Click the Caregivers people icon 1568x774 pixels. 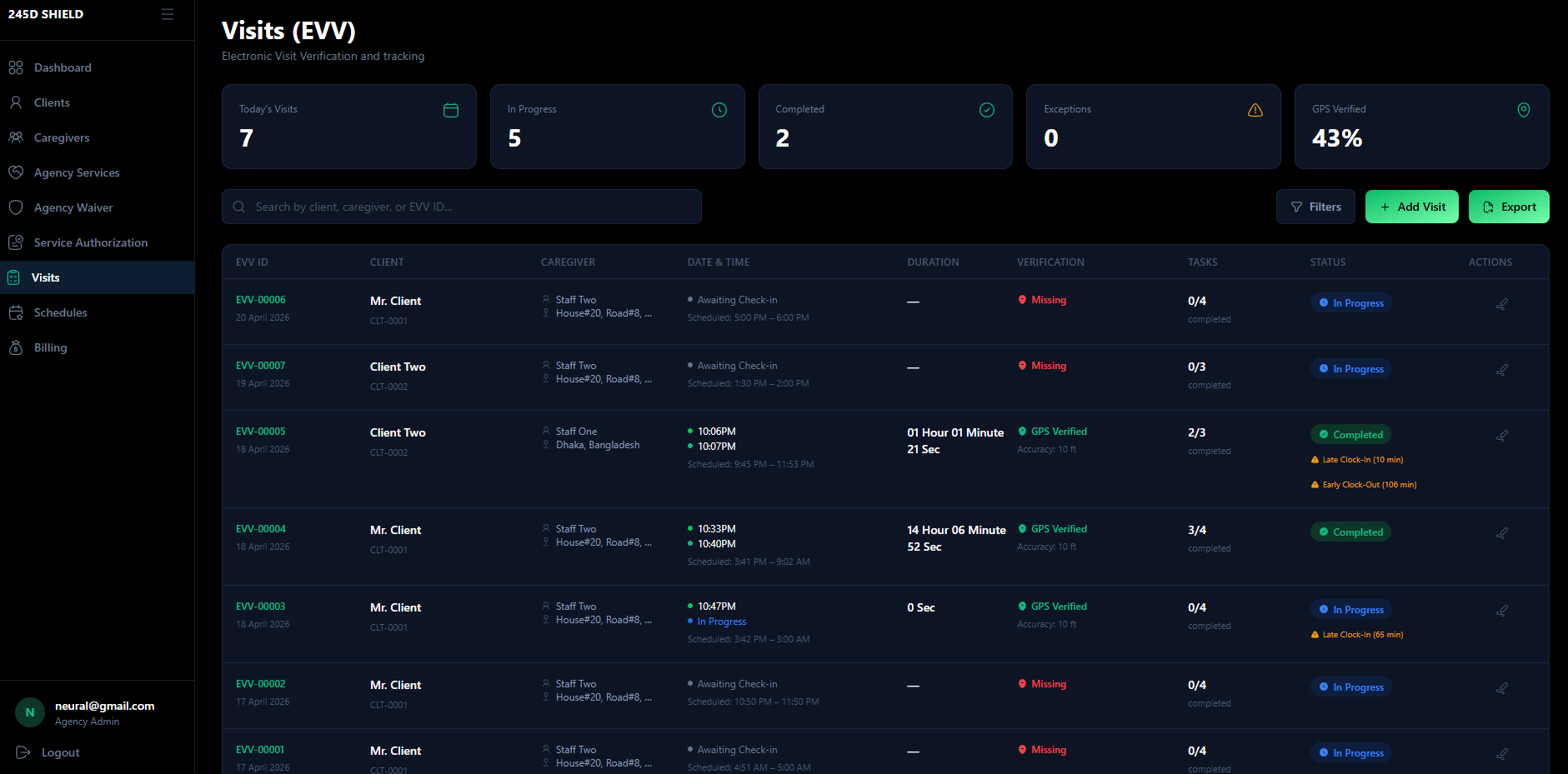point(16,137)
